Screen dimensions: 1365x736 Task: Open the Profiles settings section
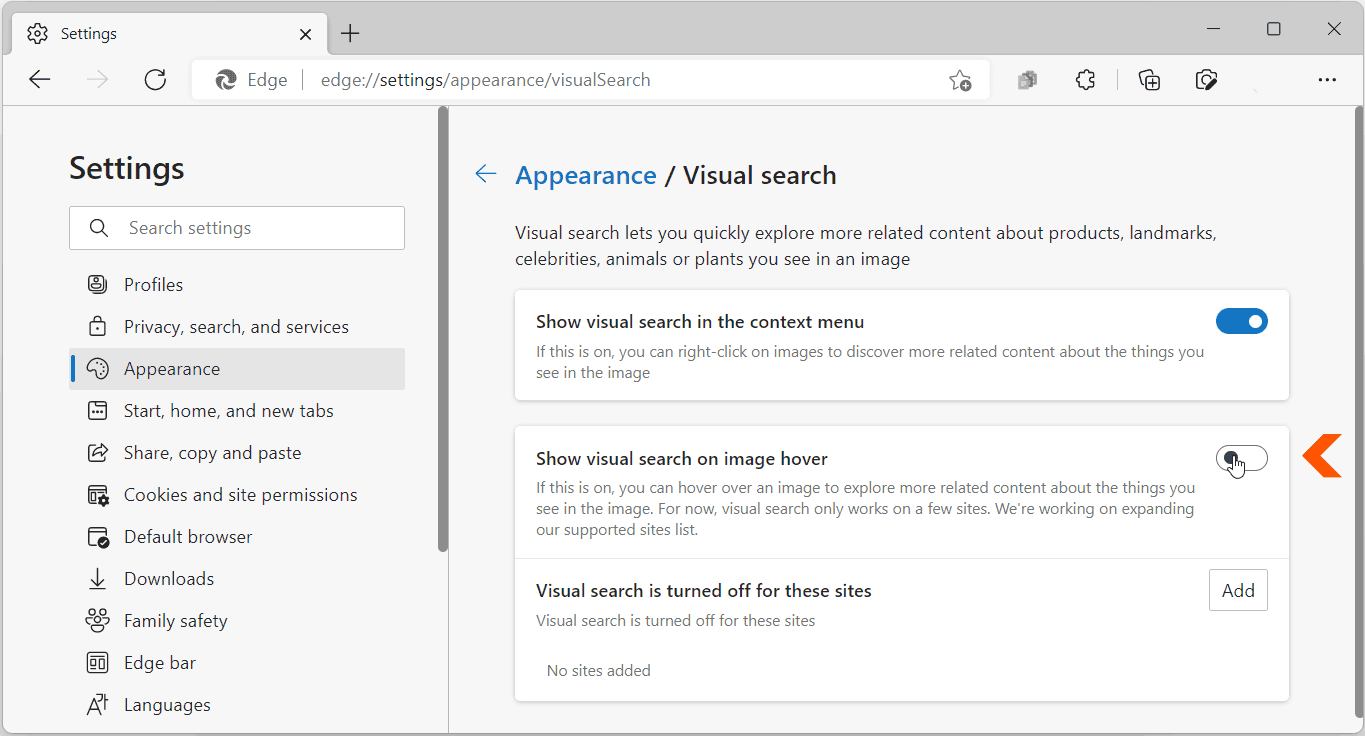(x=237, y=285)
